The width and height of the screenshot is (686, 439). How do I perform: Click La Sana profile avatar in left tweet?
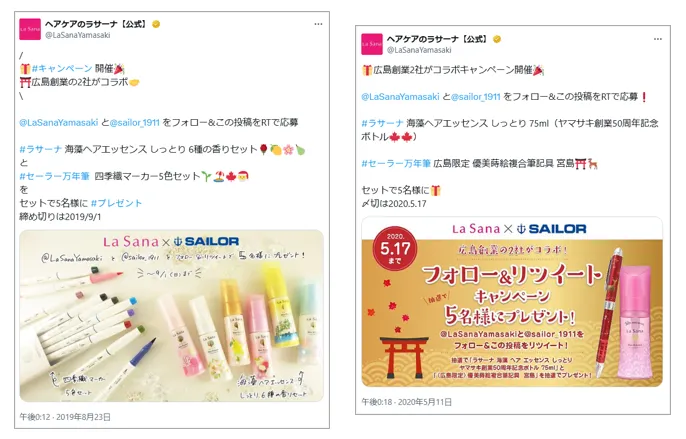(30, 29)
